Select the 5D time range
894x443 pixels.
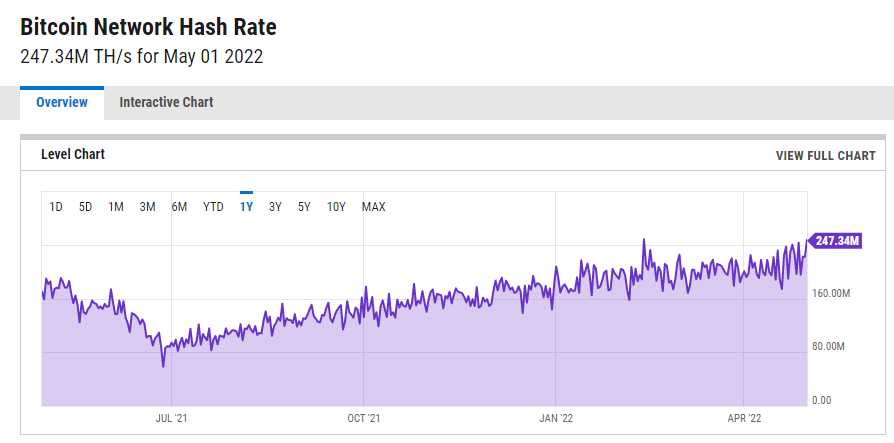(x=85, y=207)
